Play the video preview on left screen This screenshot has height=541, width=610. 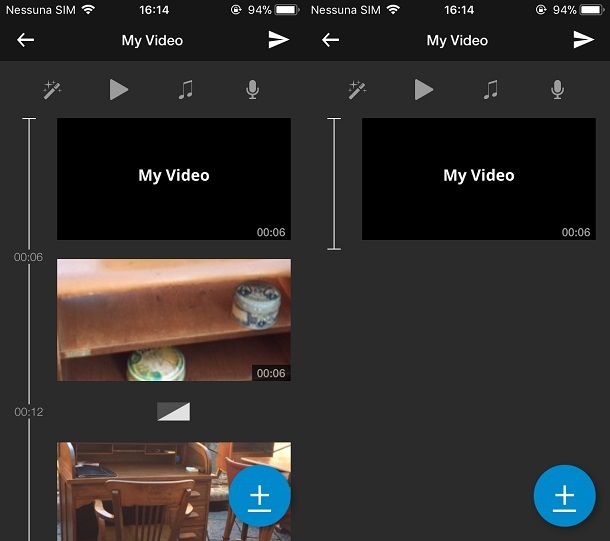tap(119, 90)
